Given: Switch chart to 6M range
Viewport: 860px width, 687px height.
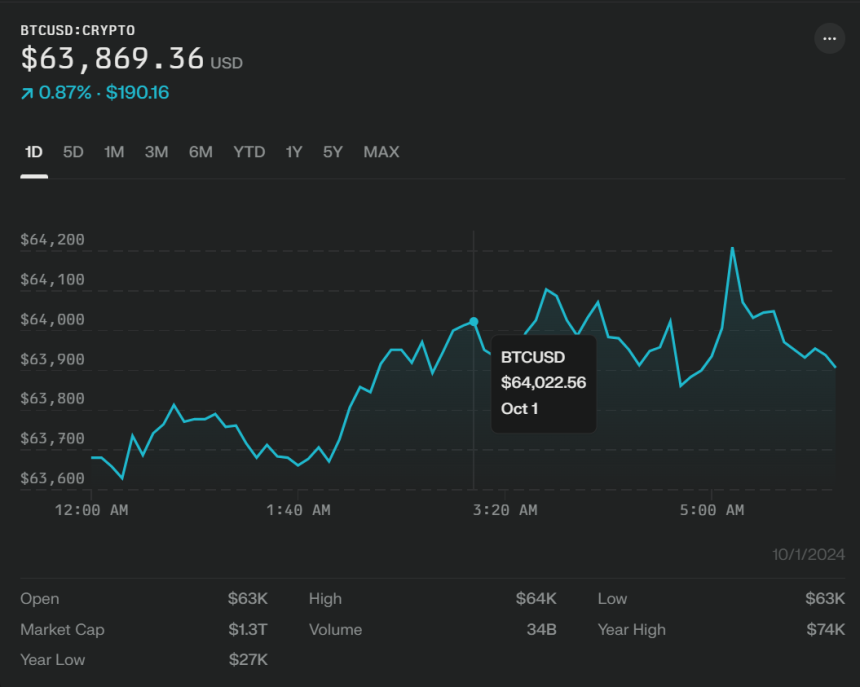Looking at the screenshot, I should (x=201, y=152).
